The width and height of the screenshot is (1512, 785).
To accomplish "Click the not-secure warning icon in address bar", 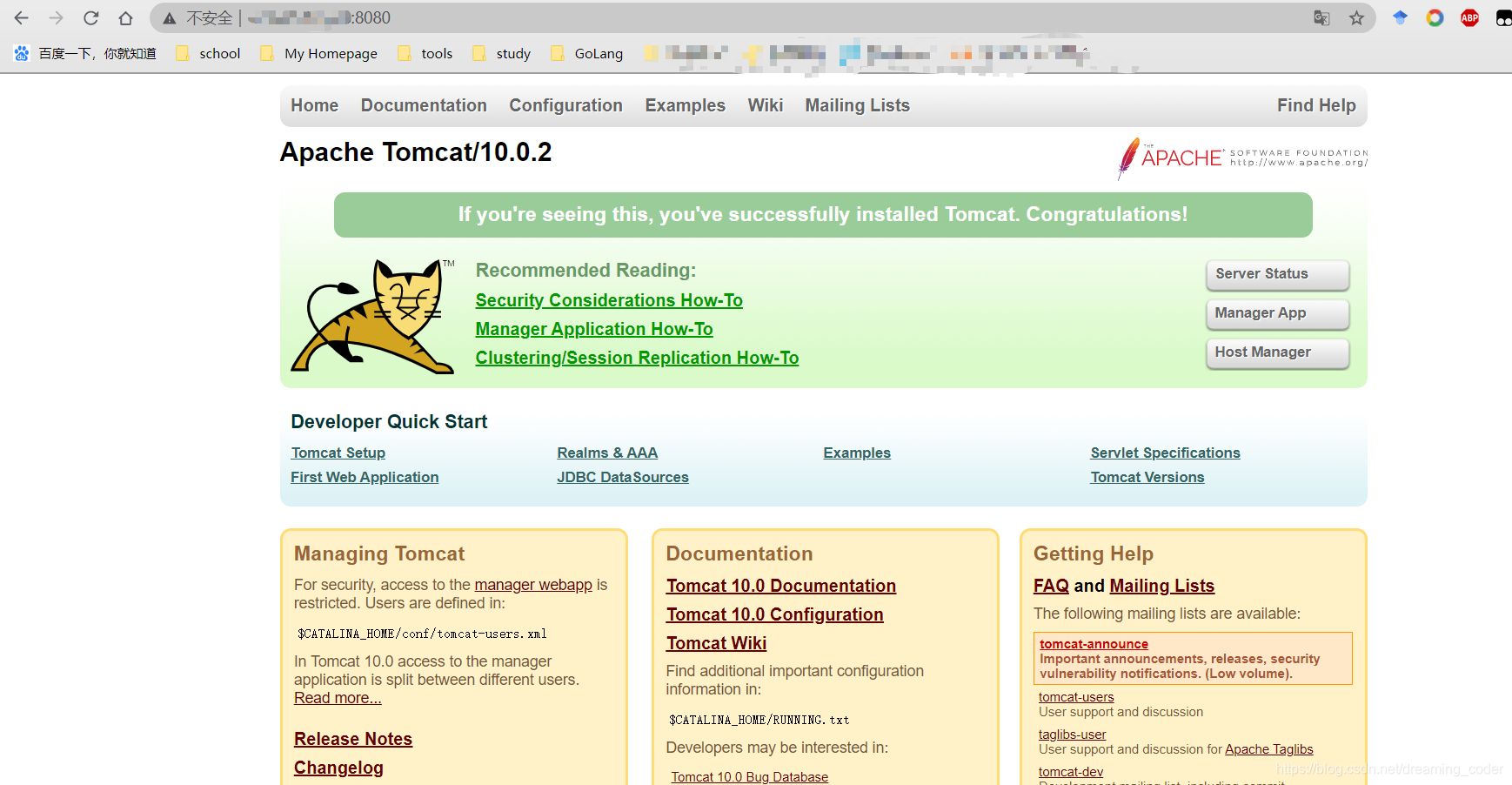I will pyautogui.click(x=170, y=18).
